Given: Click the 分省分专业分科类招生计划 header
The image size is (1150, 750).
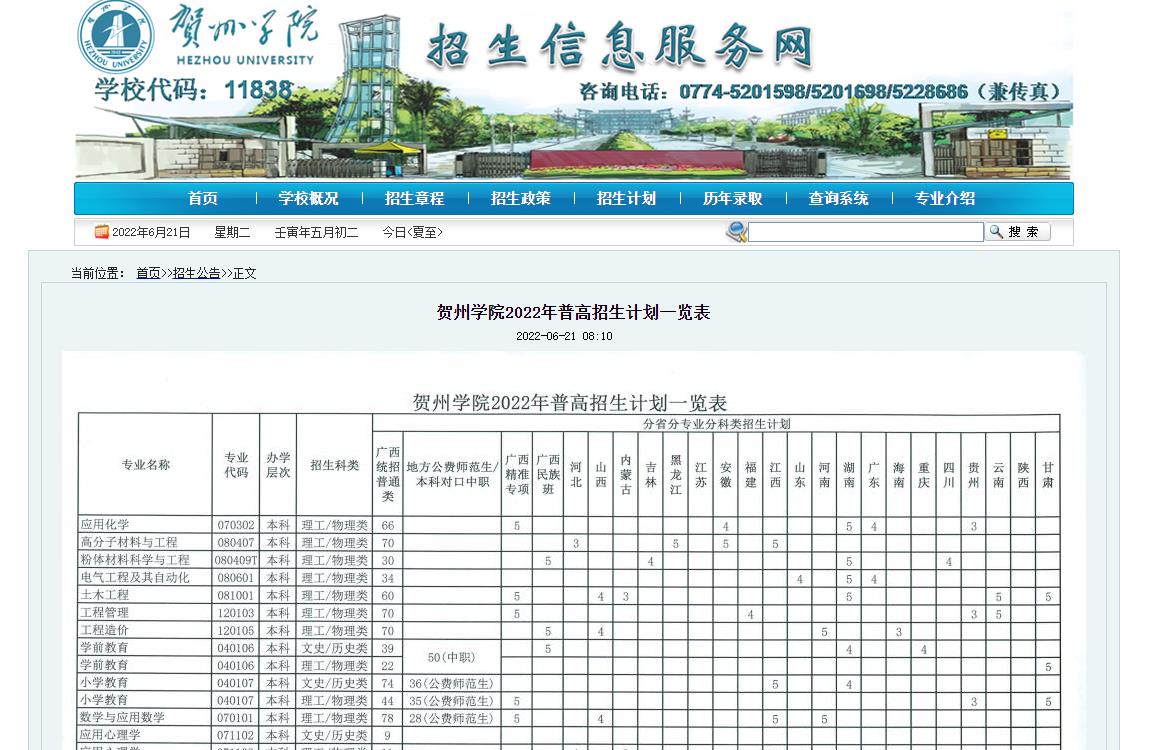Looking at the screenshot, I should [717, 424].
